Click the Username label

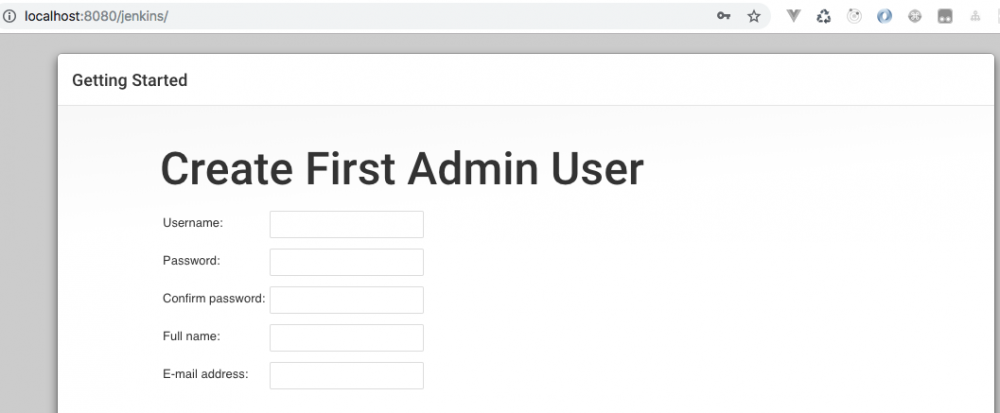tap(193, 223)
